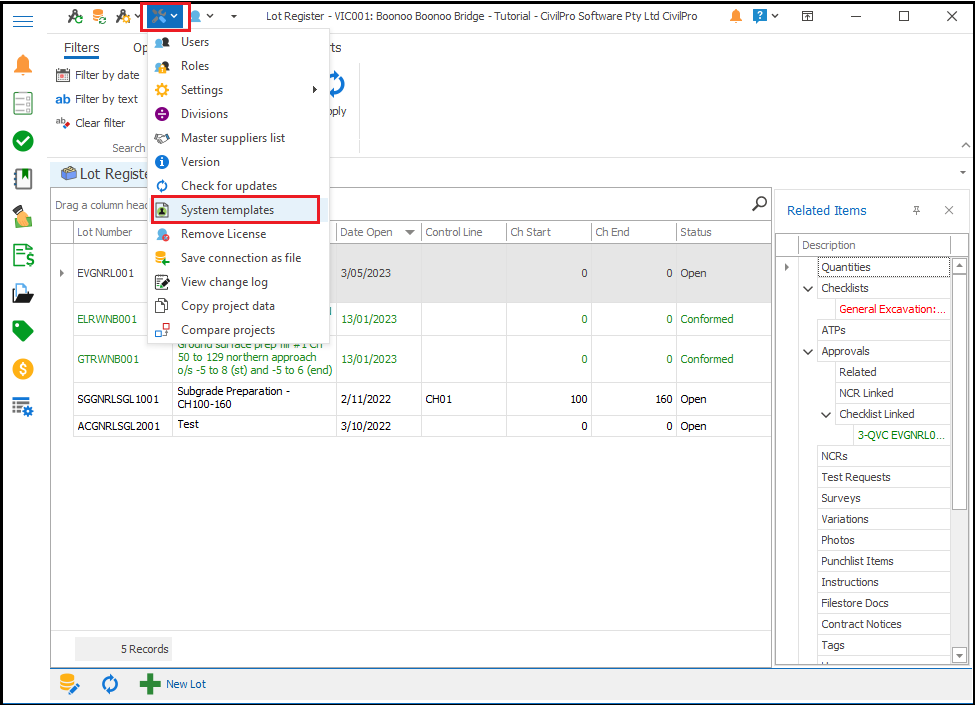Click the green checkmark icon in sidebar

pyautogui.click(x=23, y=141)
